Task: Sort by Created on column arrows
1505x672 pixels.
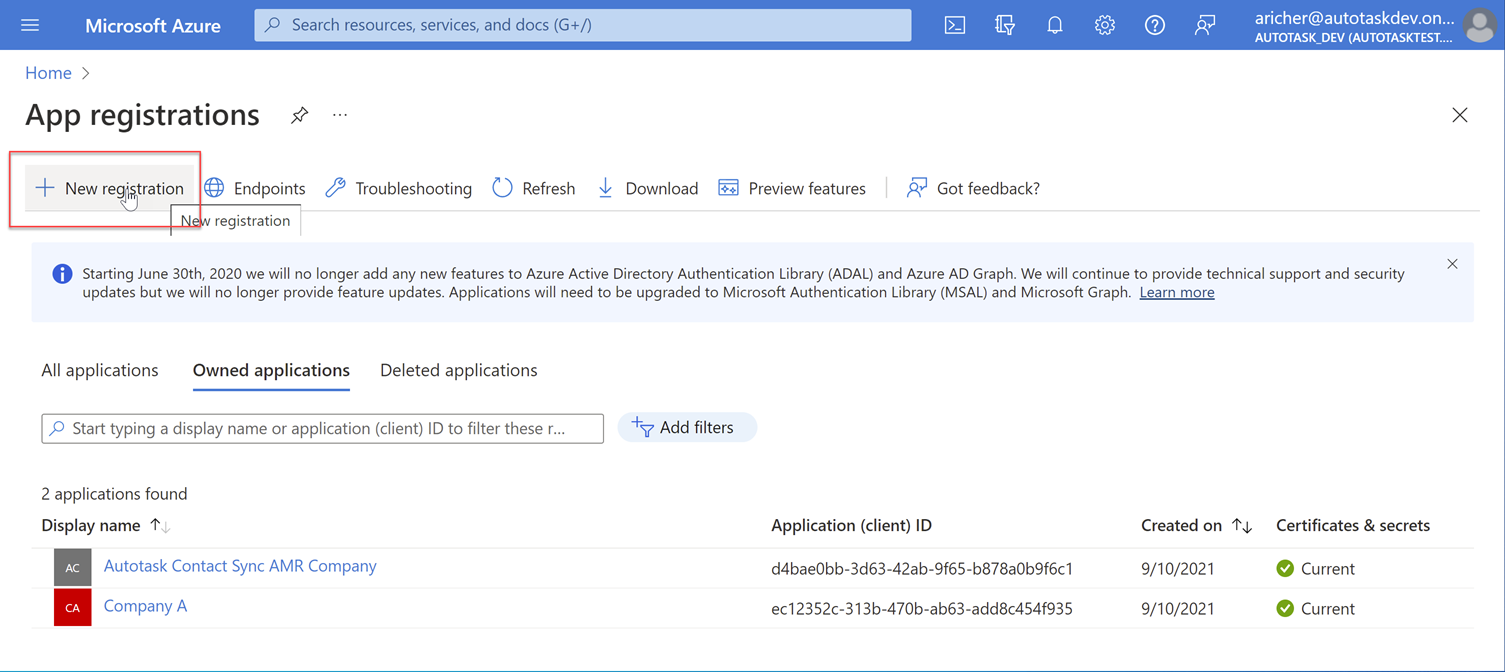Action: [x=1242, y=526]
